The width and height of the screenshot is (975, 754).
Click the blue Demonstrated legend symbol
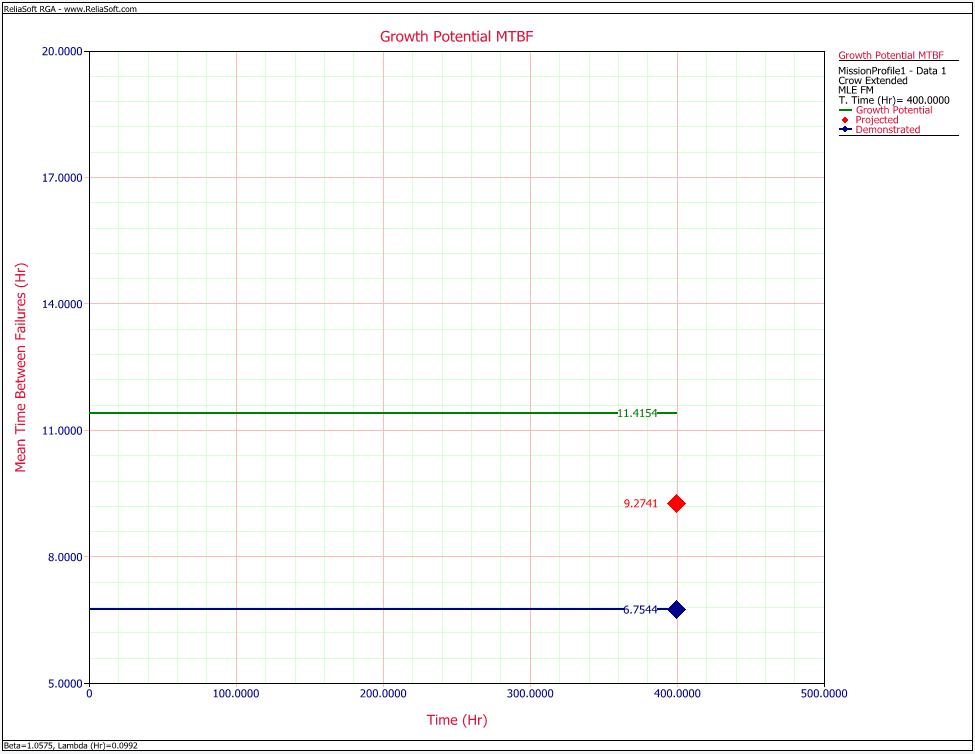point(845,129)
